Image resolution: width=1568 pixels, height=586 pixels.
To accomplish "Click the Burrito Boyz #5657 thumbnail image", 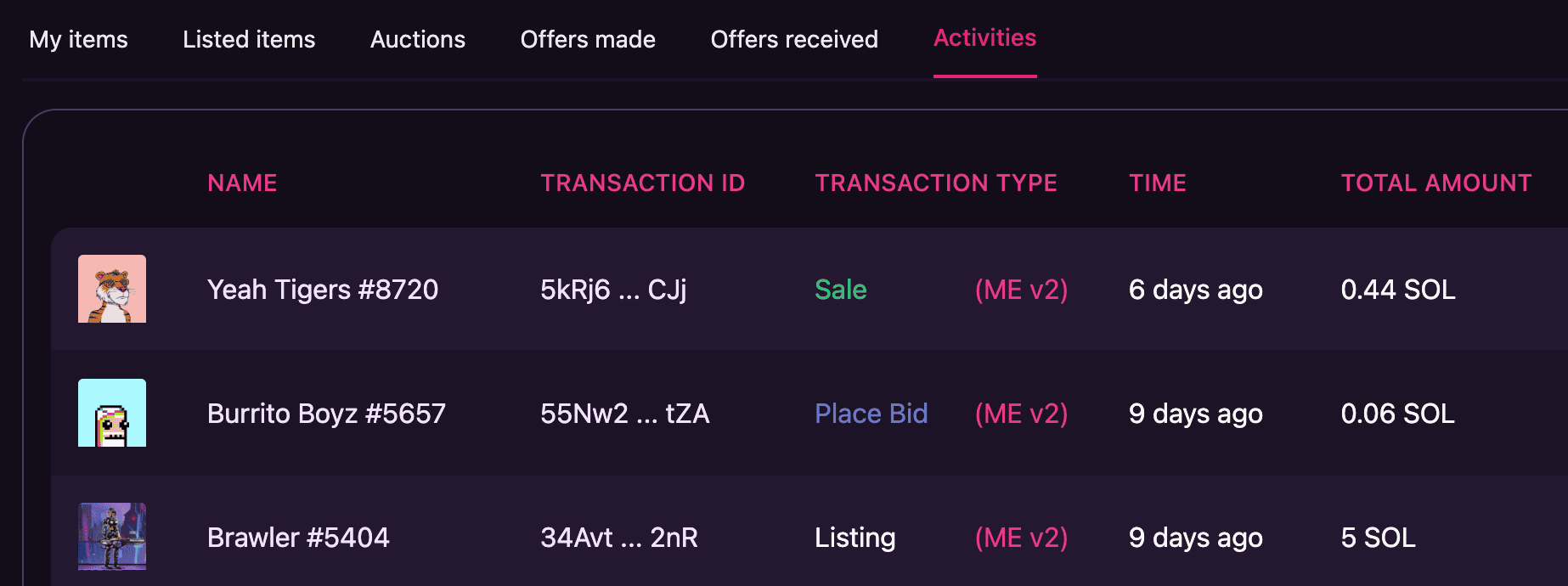I will point(111,413).
